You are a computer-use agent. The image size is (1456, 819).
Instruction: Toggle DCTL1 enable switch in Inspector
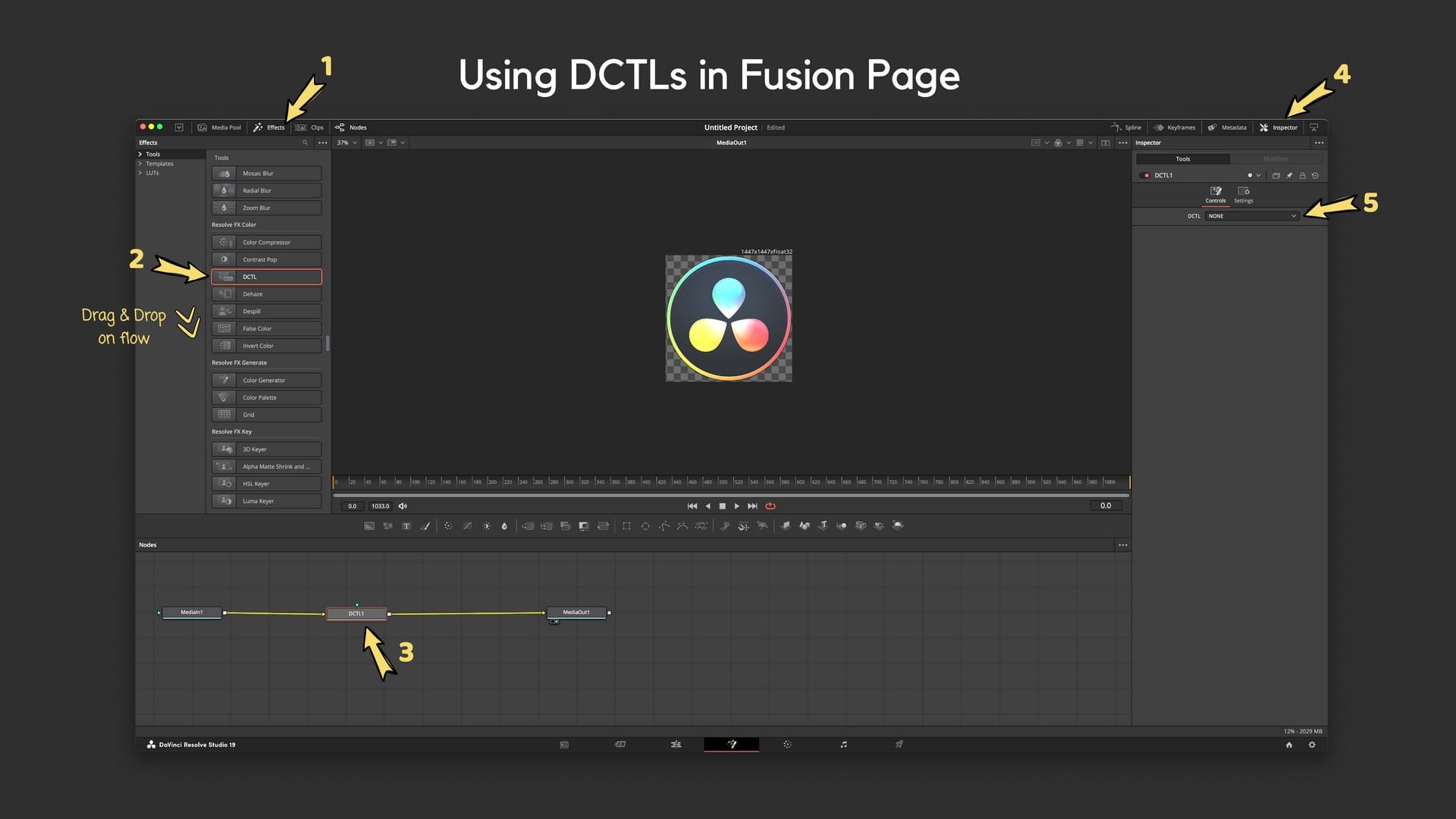pyautogui.click(x=1145, y=175)
